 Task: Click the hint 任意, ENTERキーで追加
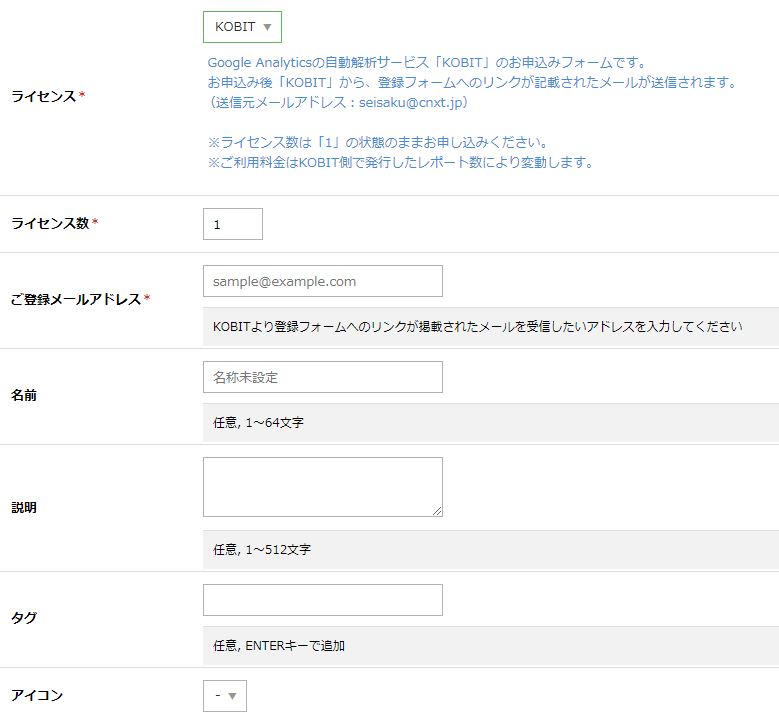point(279,646)
